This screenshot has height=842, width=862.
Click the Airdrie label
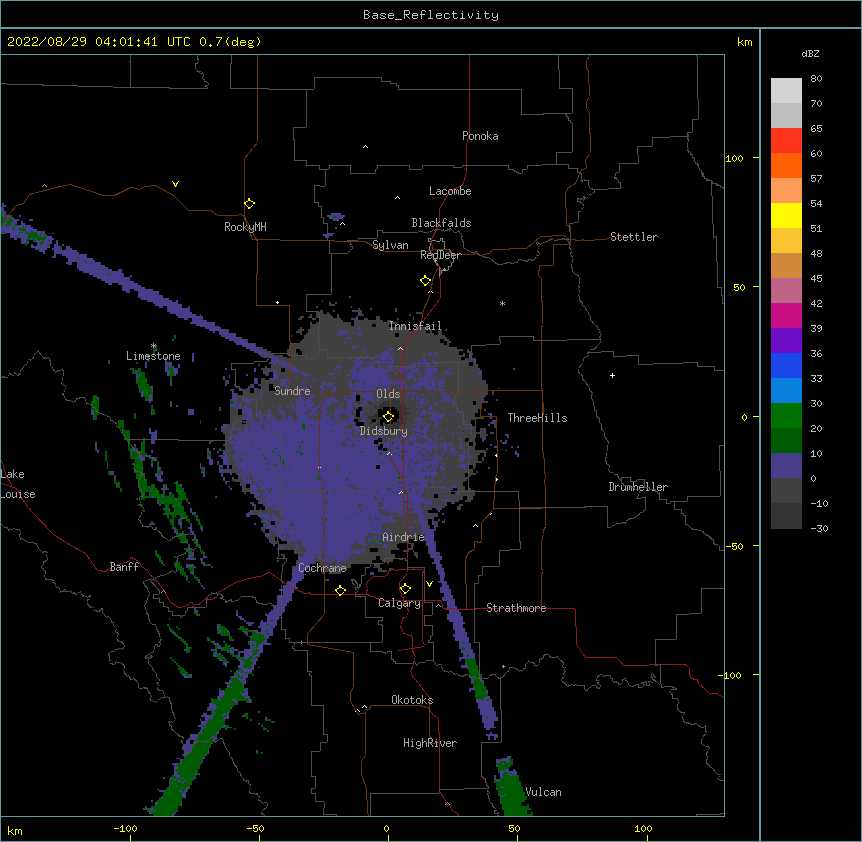point(404,537)
